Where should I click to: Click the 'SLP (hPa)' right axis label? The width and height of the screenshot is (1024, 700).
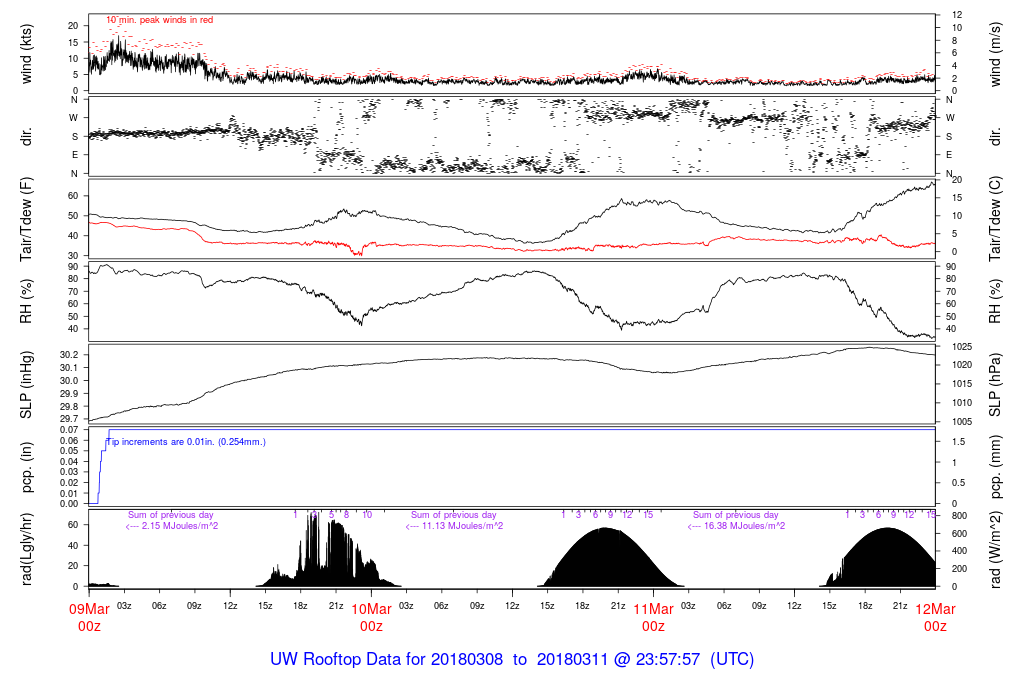pos(995,384)
